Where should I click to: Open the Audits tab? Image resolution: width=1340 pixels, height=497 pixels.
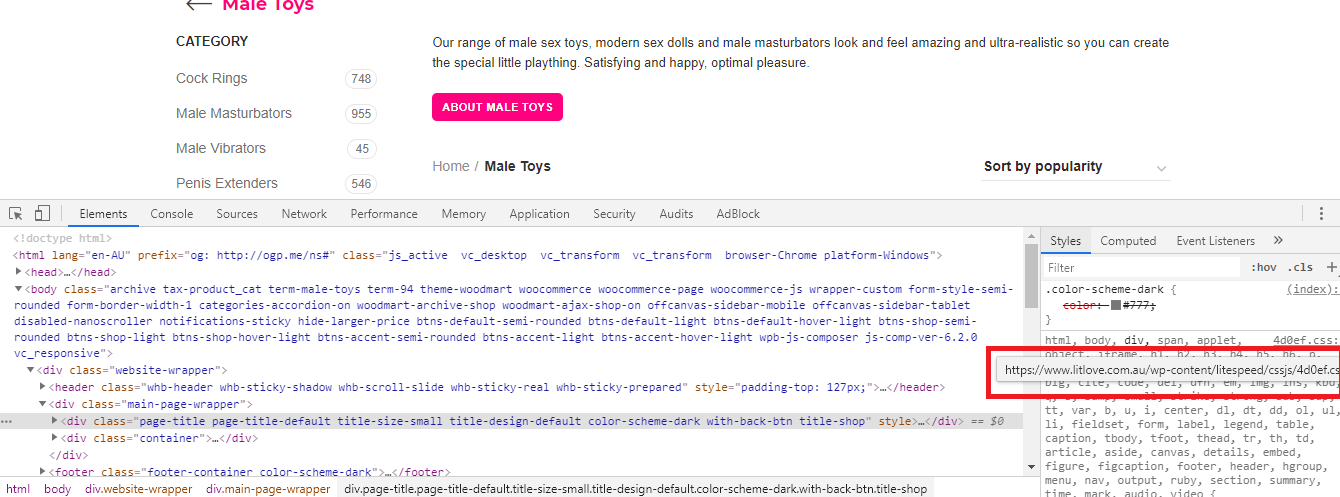click(676, 214)
